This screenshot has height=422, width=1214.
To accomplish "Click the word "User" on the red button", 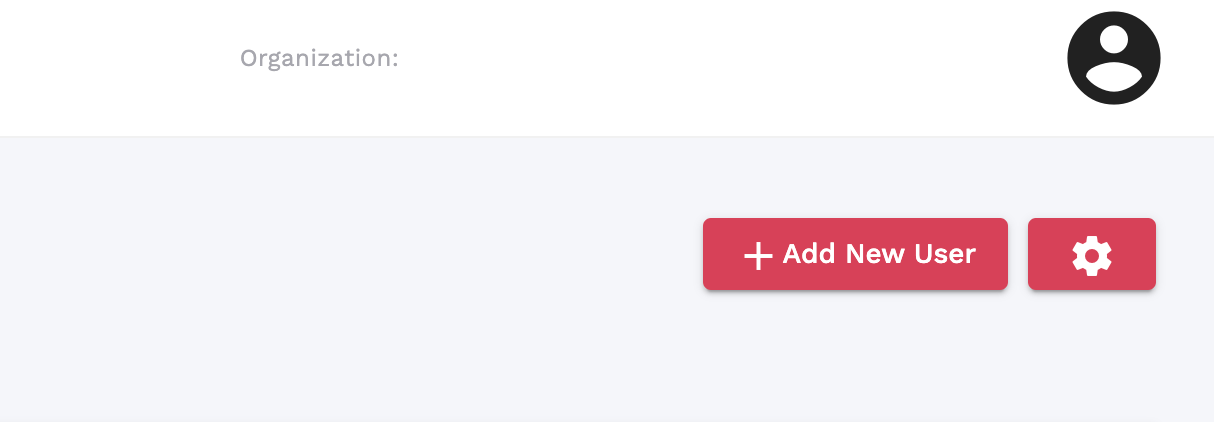I will (945, 254).
